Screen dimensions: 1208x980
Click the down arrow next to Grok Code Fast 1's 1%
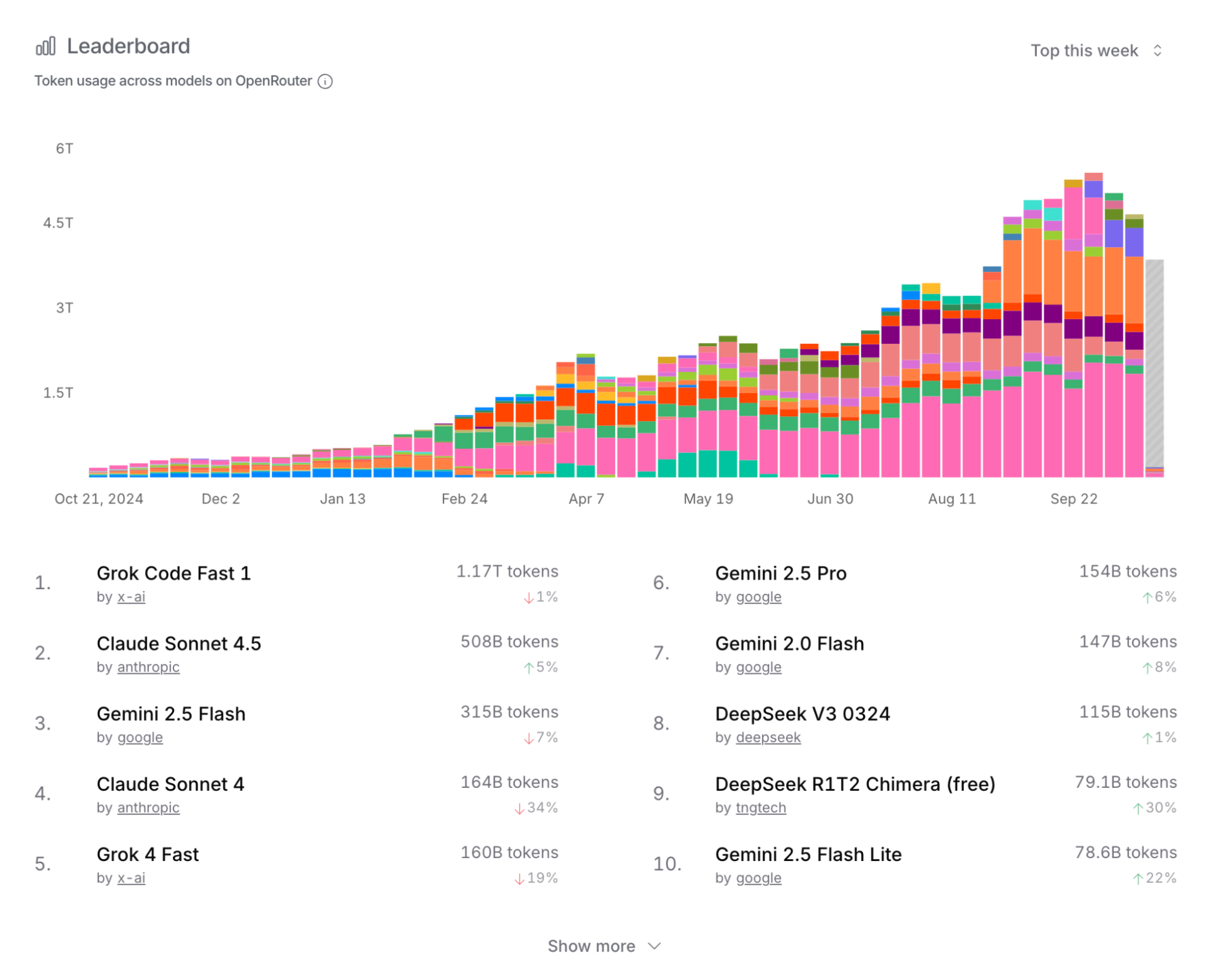click(528, 598)
